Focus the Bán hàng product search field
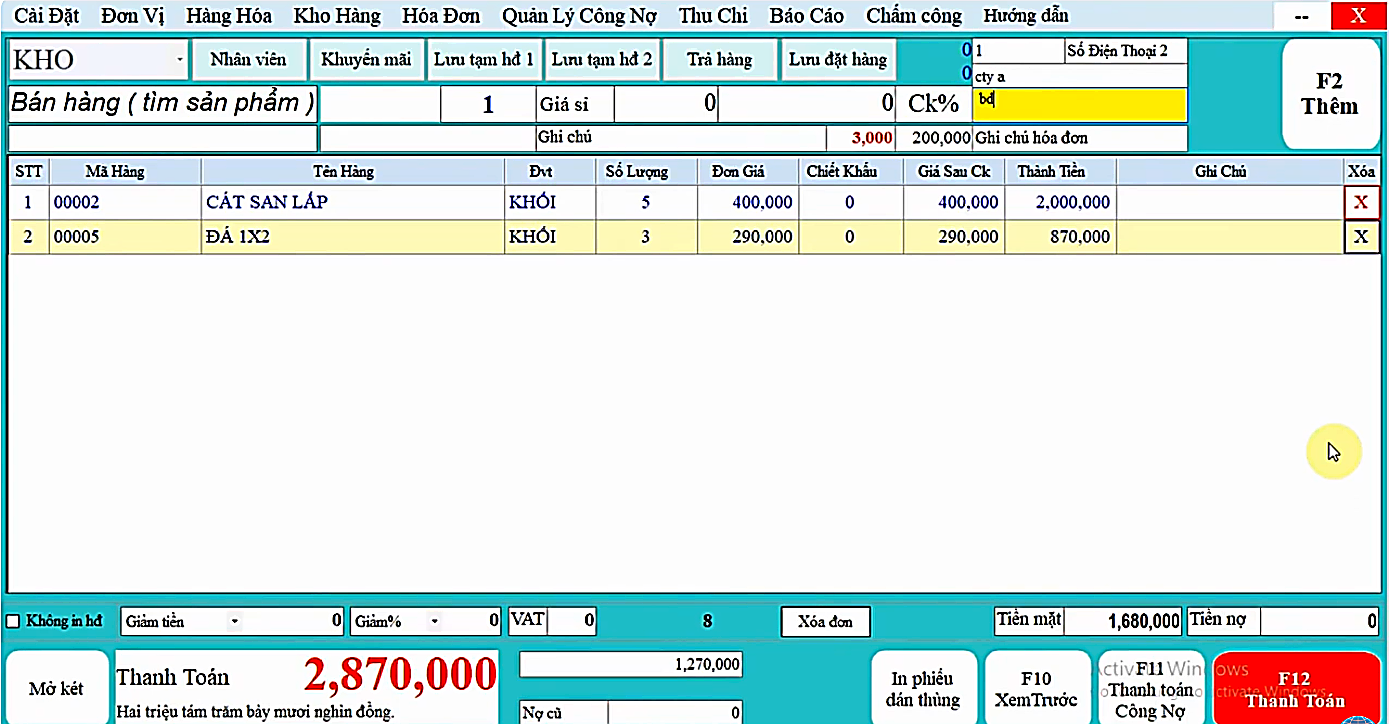The width and height of the screenshot is (1390, 724). [x=162, y=103]
